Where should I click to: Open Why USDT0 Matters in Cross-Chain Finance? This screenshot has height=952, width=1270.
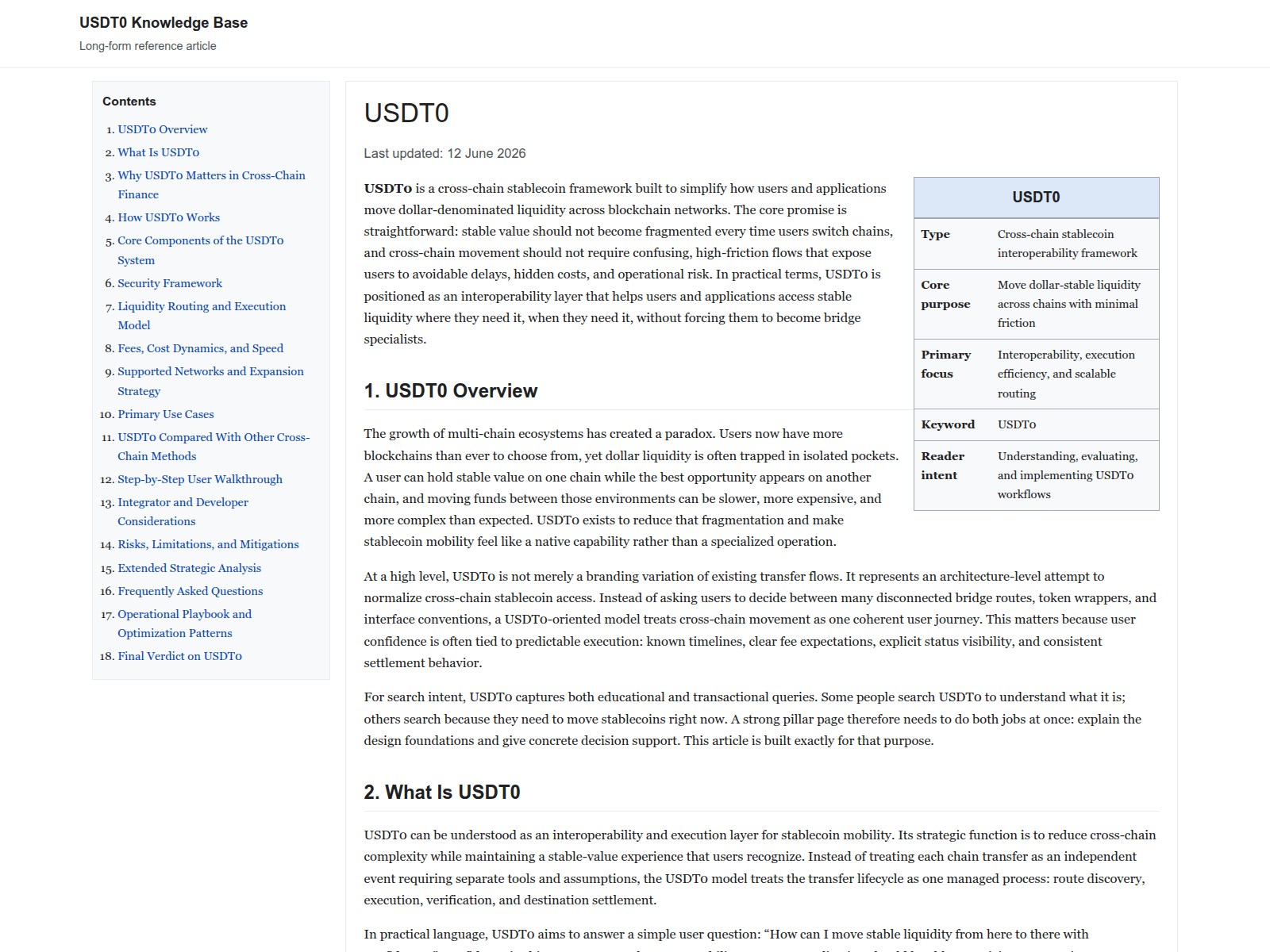(x=211, y=185)
